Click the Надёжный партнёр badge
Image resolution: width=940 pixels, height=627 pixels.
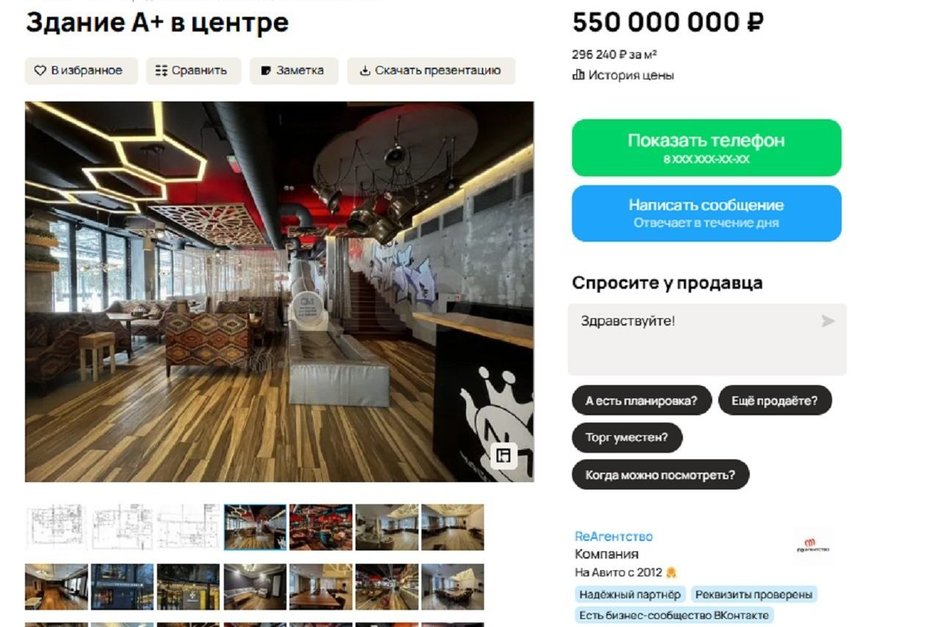(x=629, y=595)
